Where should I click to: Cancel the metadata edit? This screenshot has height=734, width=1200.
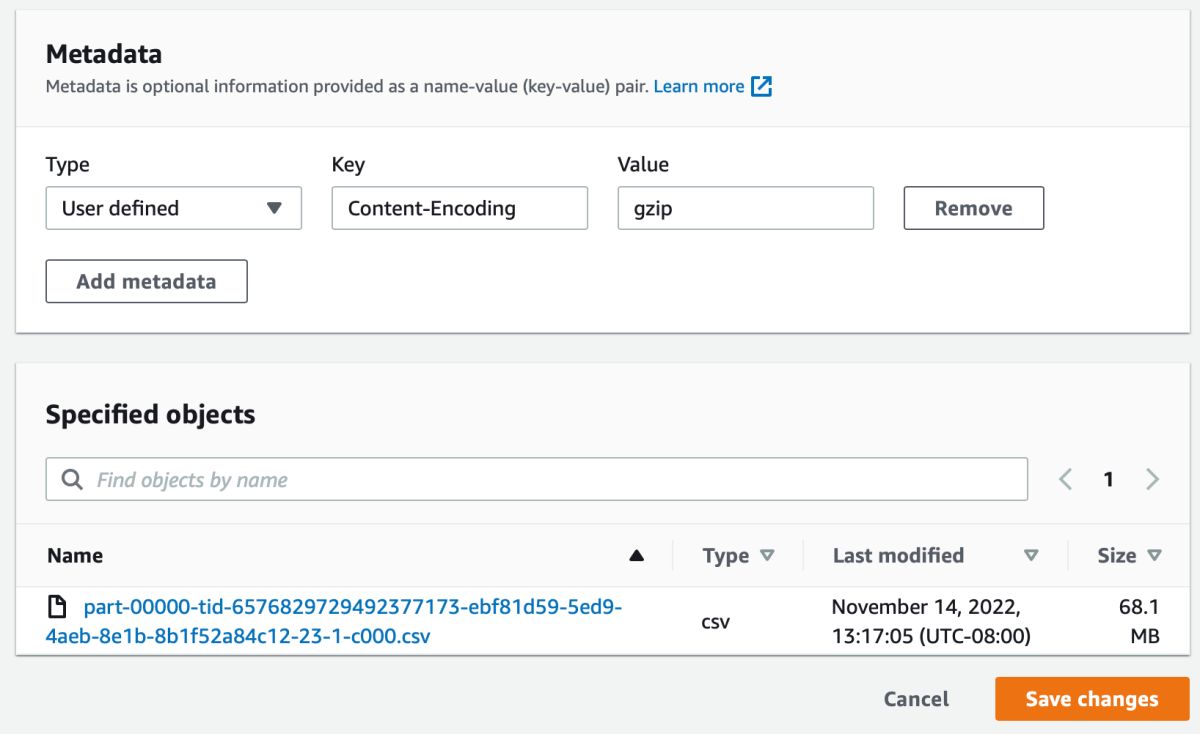pos(916,699)
